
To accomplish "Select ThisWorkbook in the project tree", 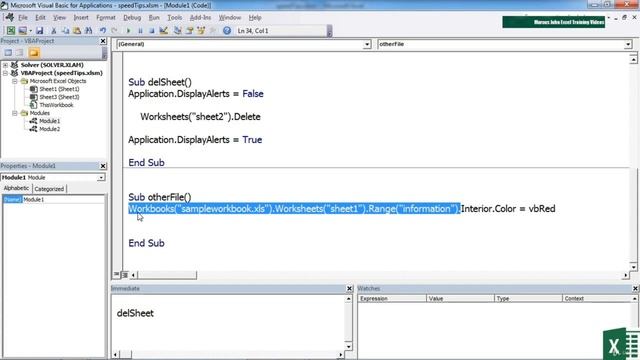I will click(x=56, y=105).
